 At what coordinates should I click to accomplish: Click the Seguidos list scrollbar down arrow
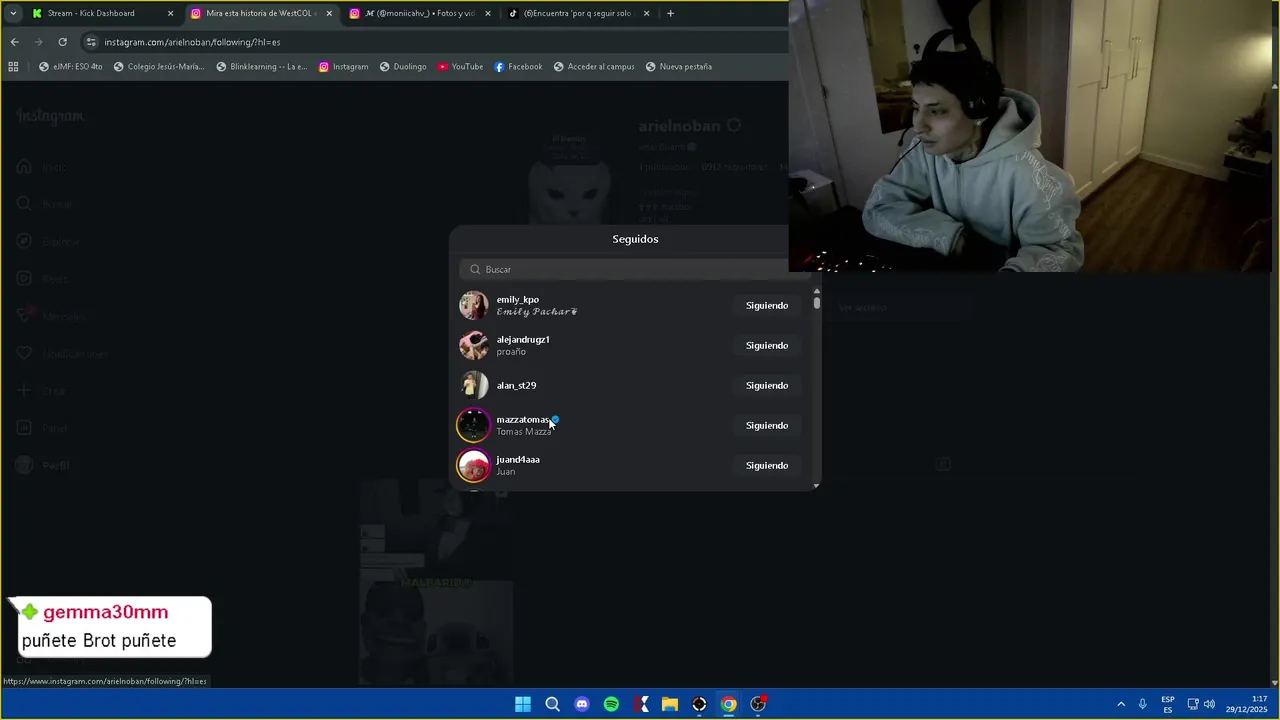[816, 485]
